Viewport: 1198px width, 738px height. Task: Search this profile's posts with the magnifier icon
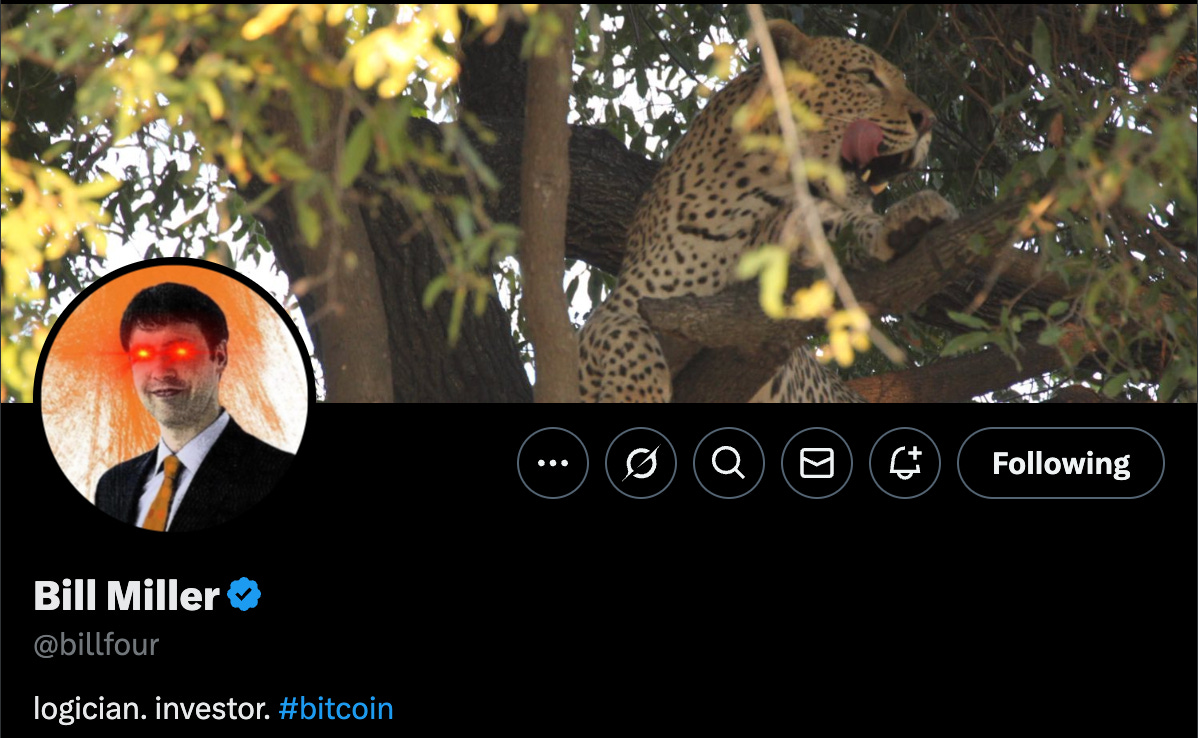(728, 463)
